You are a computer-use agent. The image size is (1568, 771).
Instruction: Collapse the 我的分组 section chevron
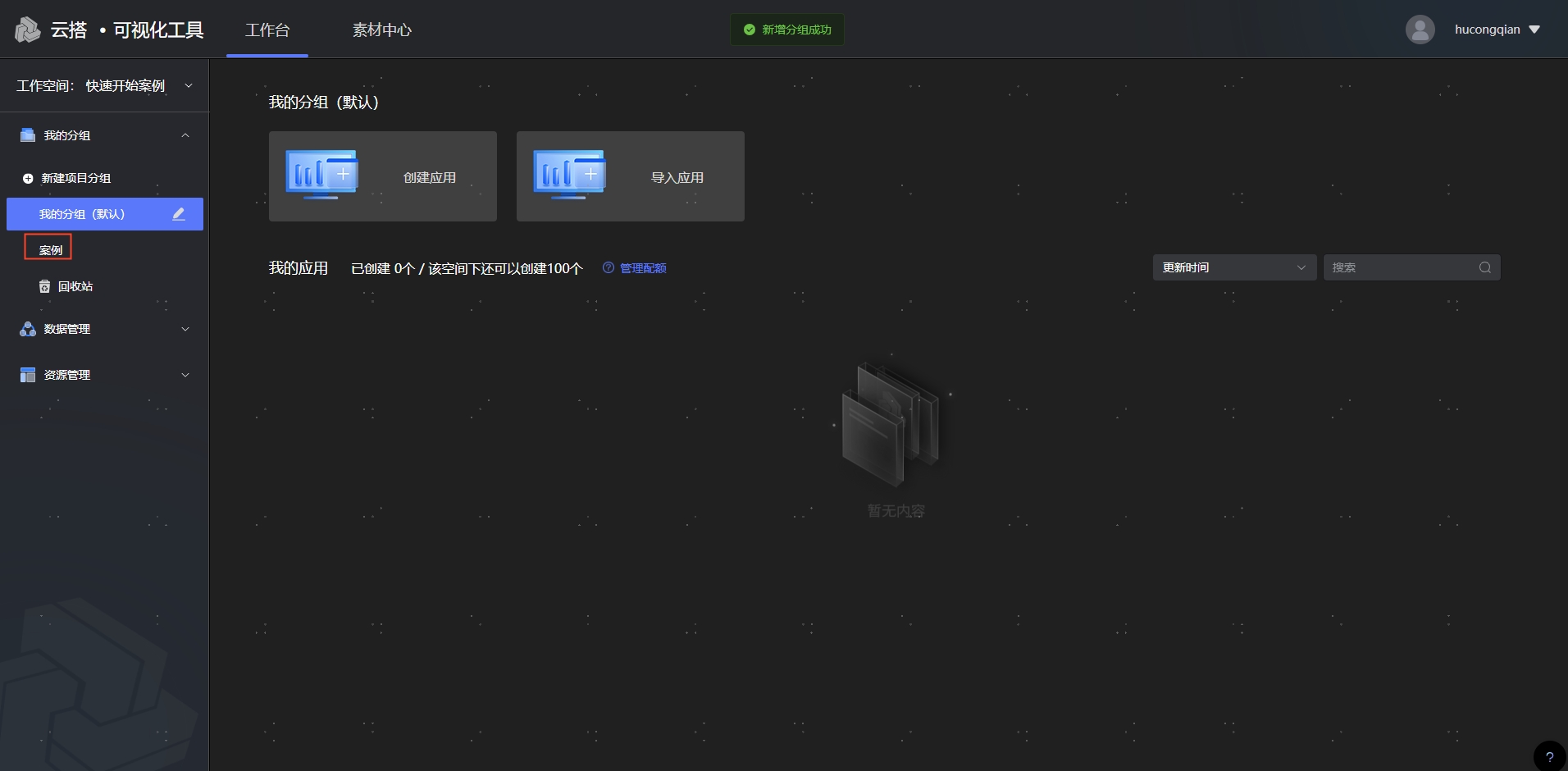click(185, 135)
